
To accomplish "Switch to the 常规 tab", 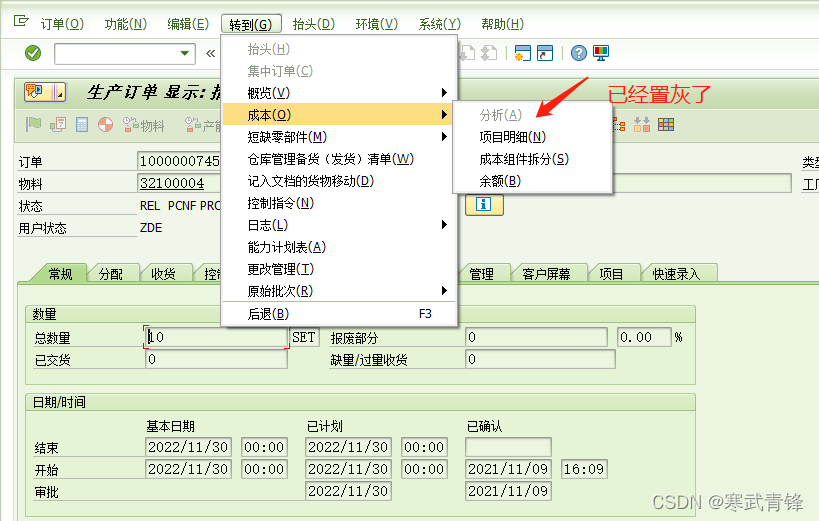I will pyautogui.click(x=60, y=274).
